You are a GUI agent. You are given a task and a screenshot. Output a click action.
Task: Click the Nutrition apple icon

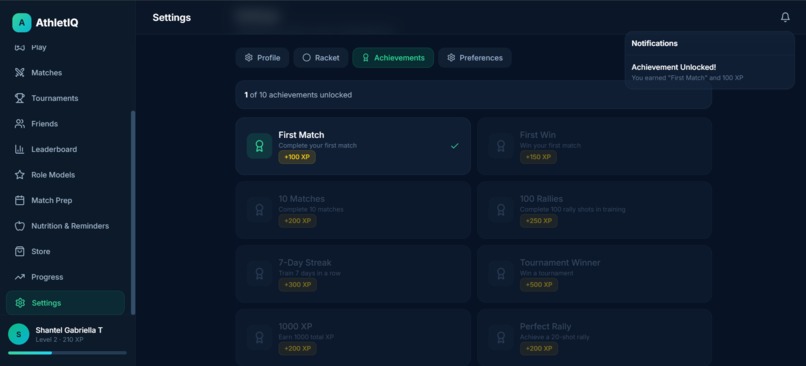(x=20, y=226)
